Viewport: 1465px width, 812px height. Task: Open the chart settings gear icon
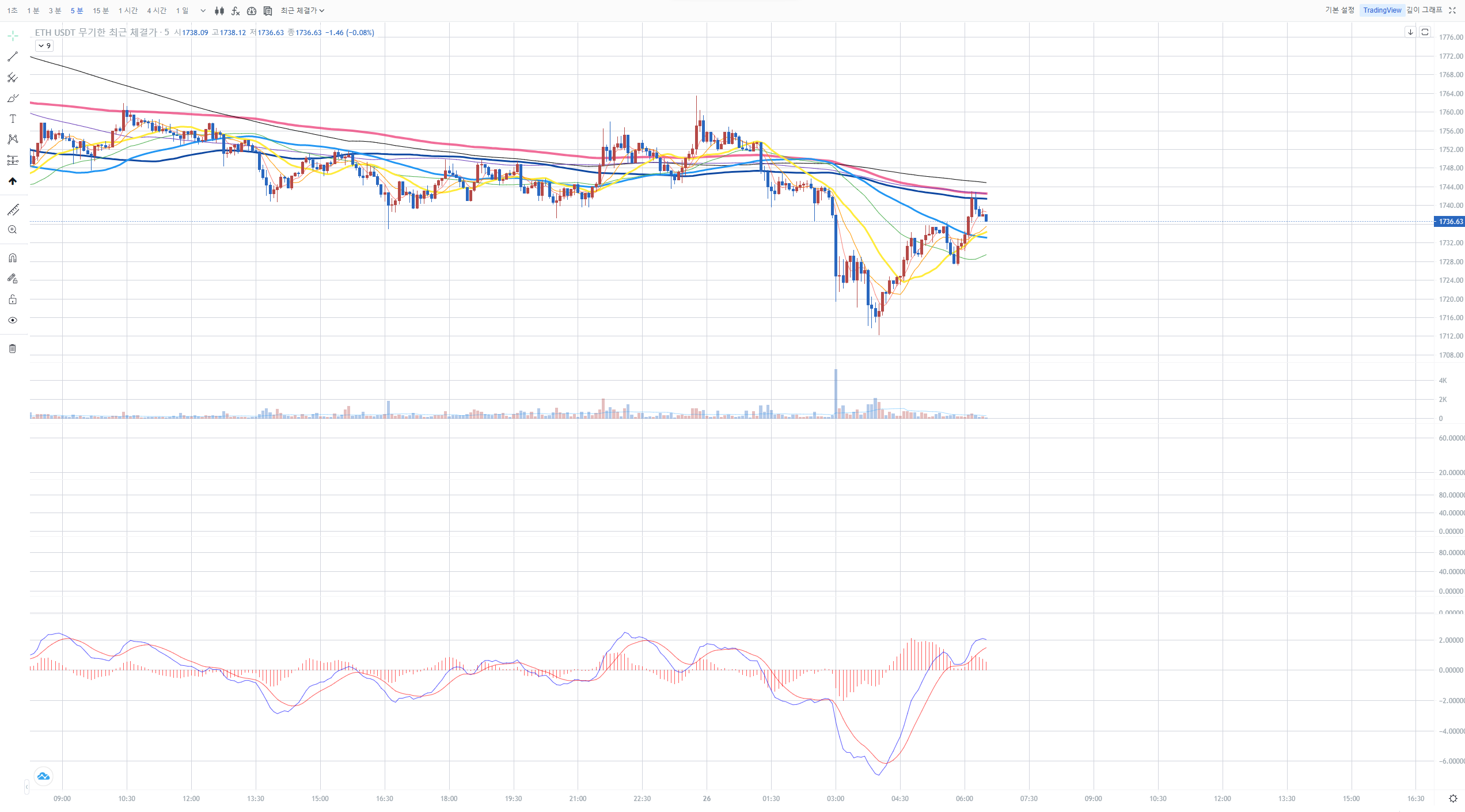click(1453, 798)
